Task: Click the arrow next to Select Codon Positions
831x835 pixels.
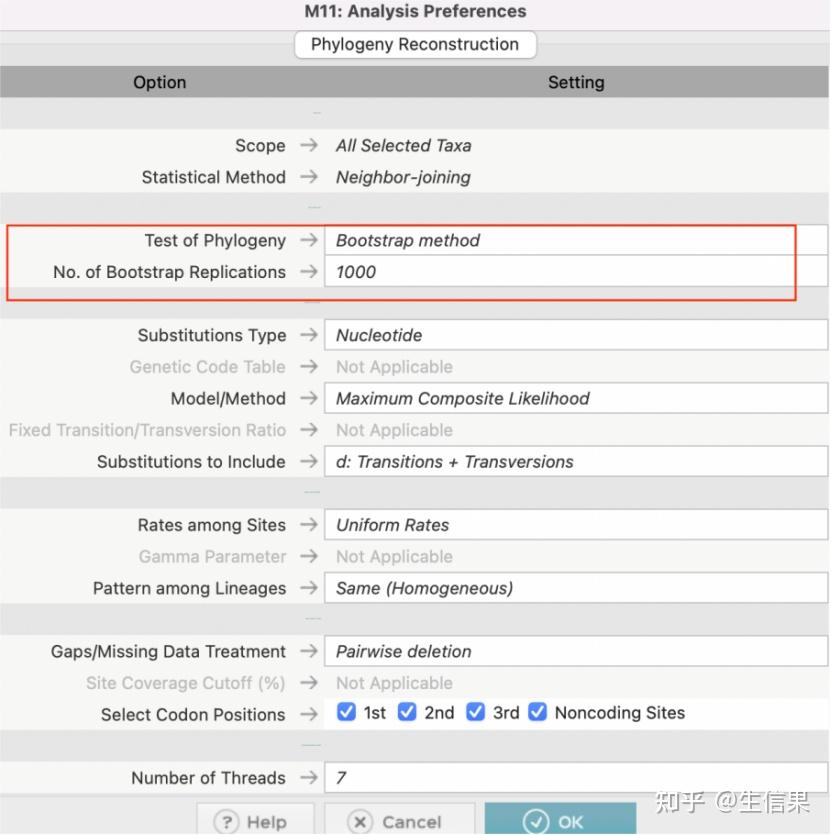Action: 309,714
